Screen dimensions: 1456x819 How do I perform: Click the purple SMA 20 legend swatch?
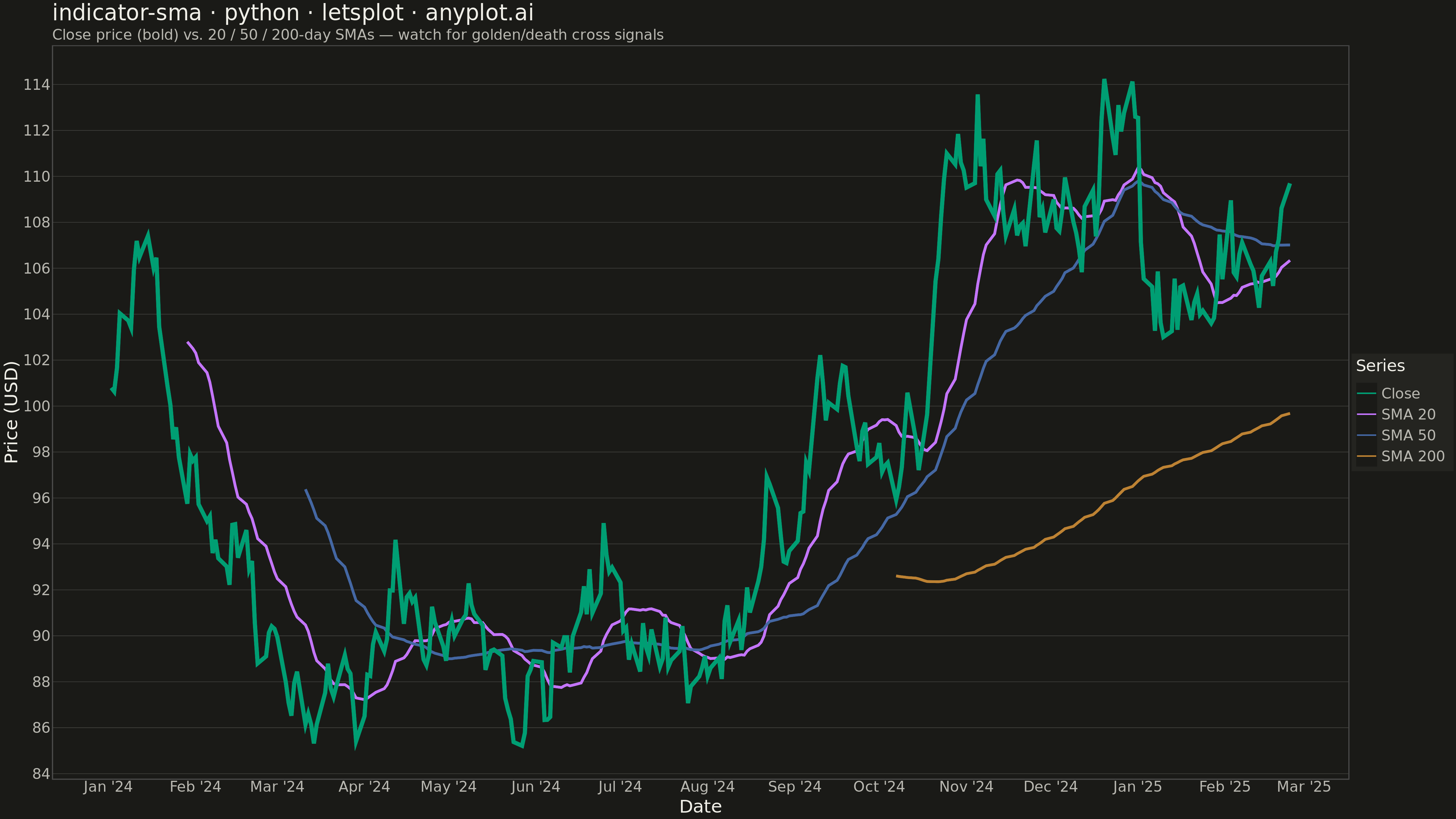(1366, 414)
